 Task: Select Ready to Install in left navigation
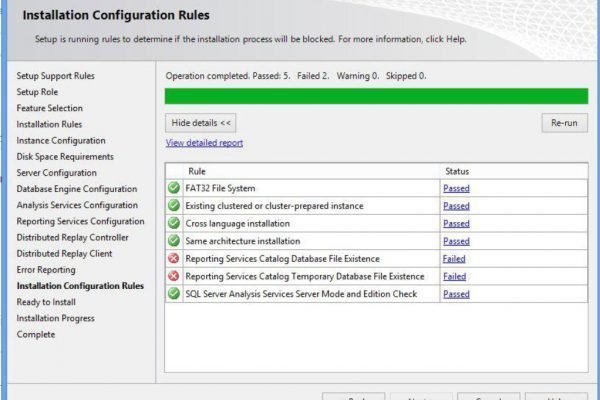(46, 302)
